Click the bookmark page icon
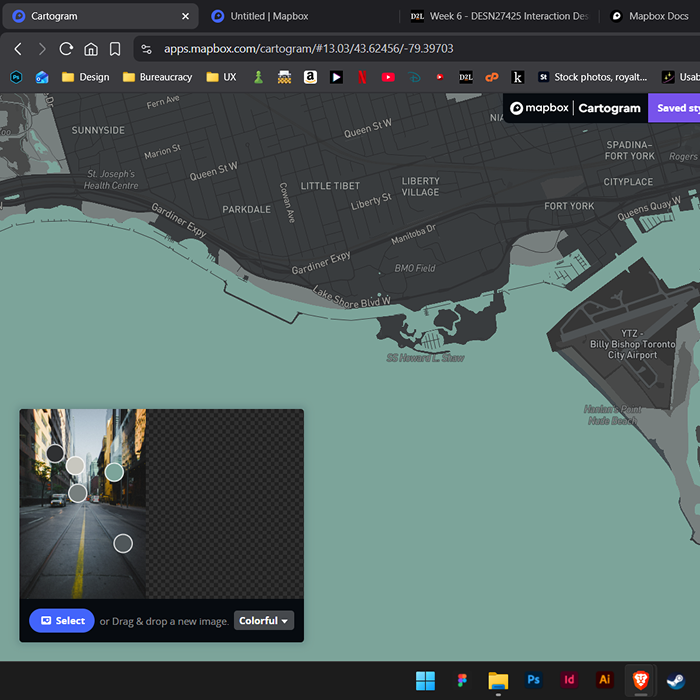 115,48
